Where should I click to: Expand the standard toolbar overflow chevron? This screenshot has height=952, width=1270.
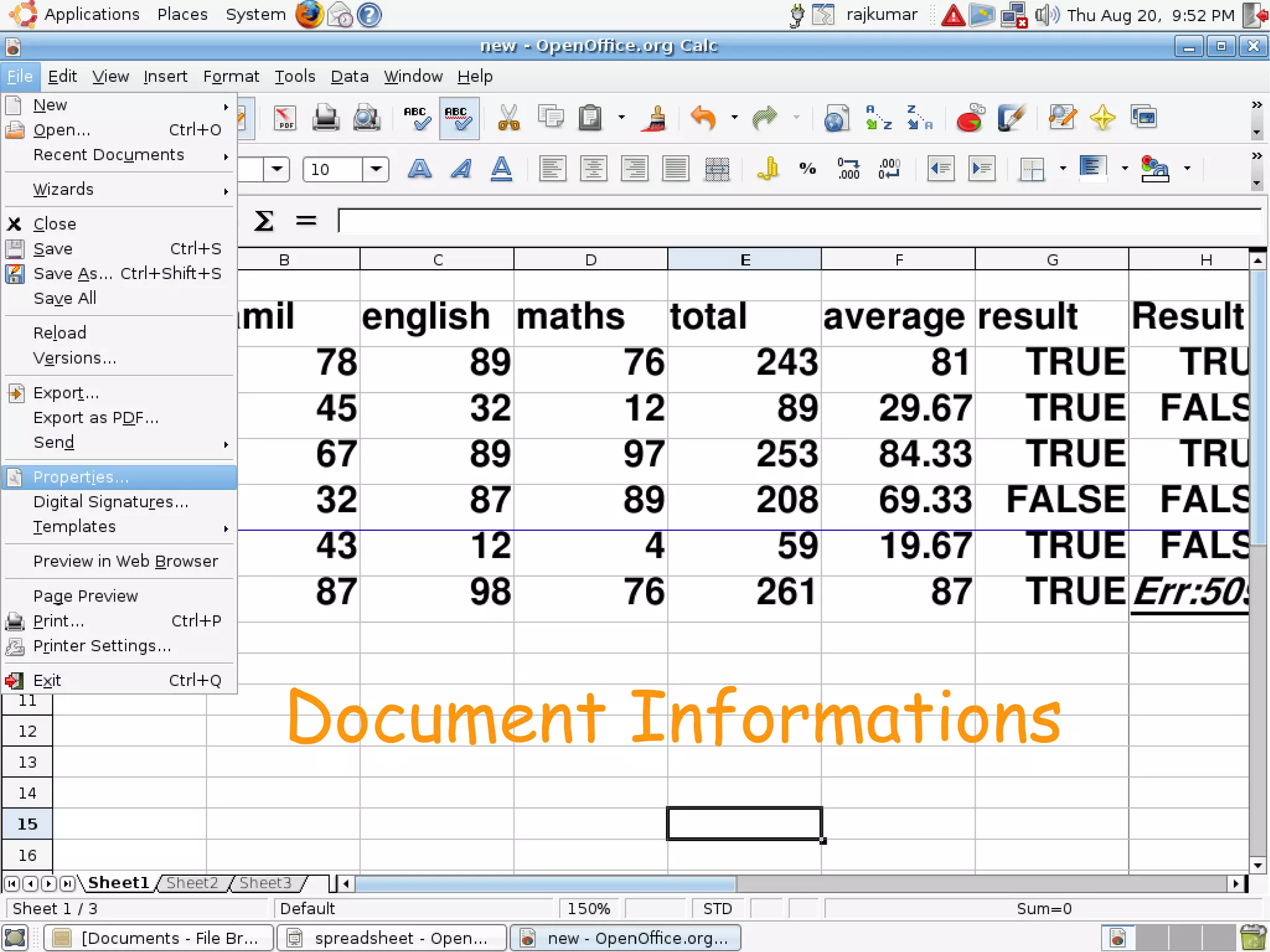1257,105
